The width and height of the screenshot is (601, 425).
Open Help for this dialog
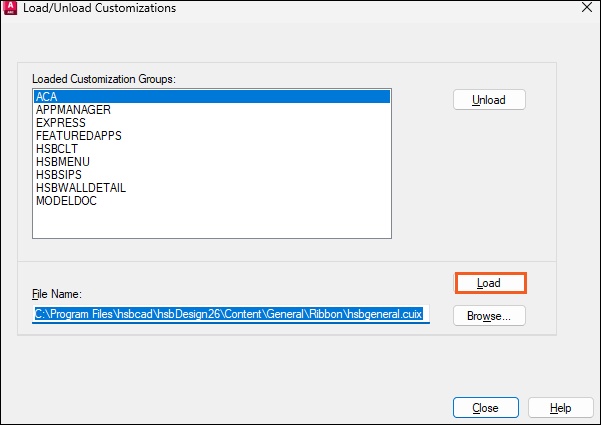(560, 408)
